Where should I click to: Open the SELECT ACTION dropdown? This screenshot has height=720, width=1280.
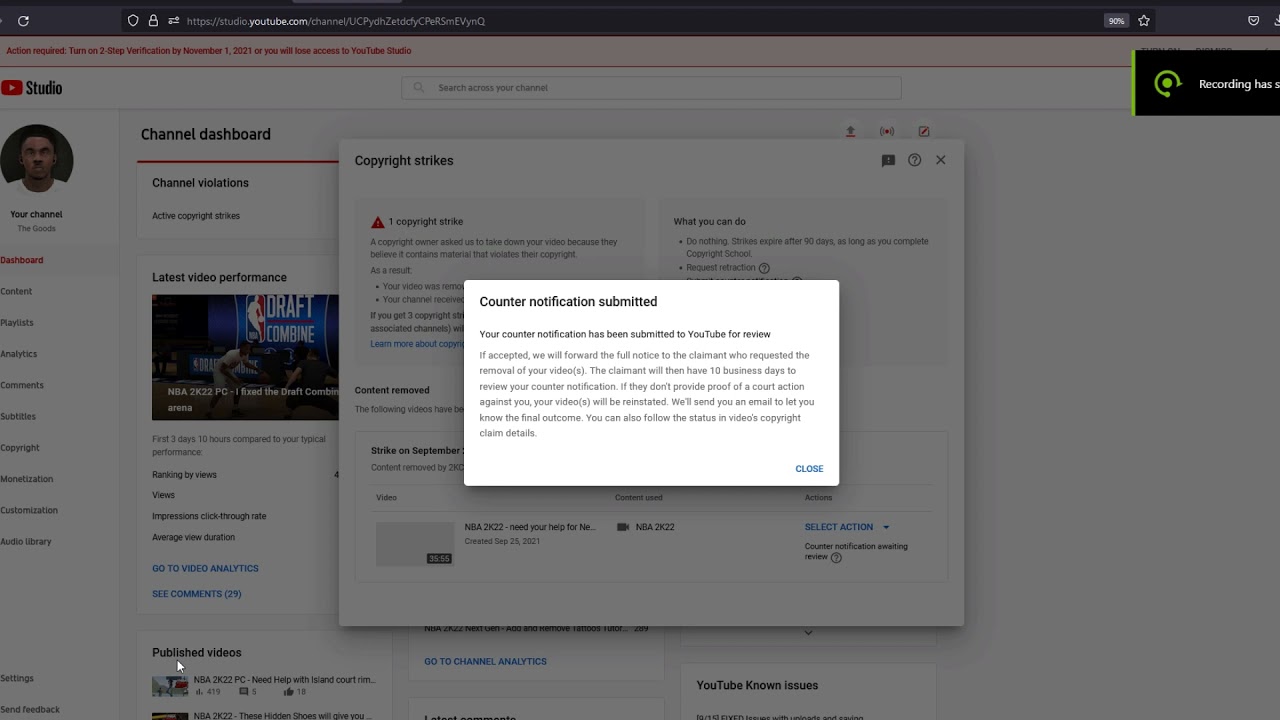[x=847, y=527]
